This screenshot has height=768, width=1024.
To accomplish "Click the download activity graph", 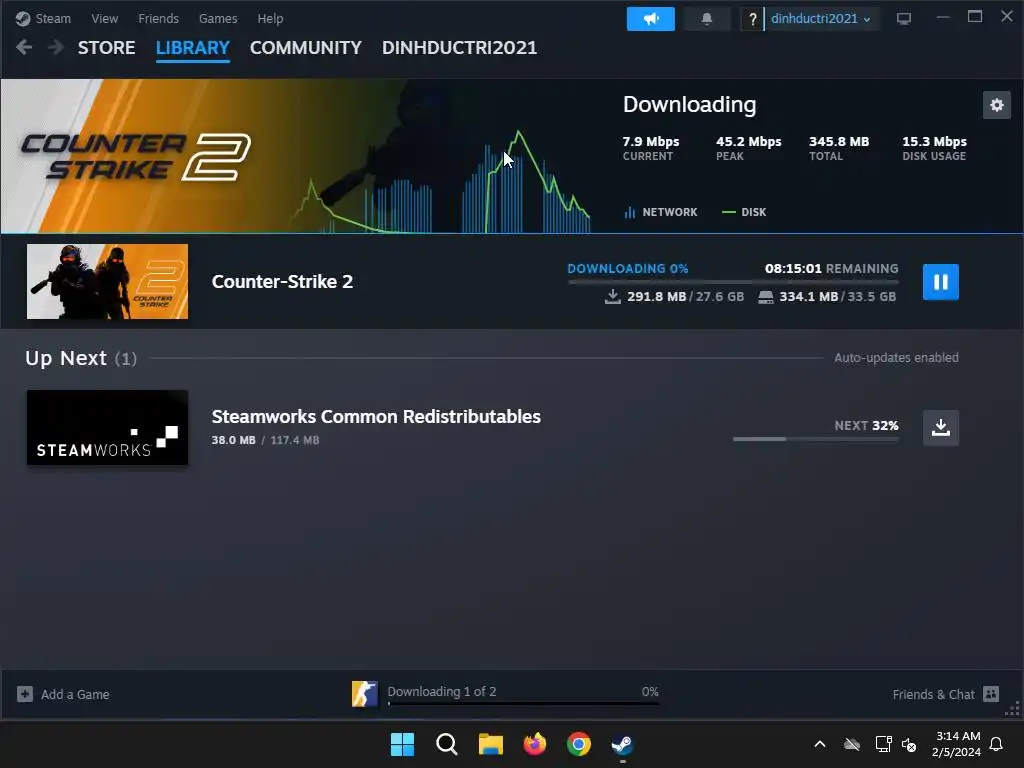I will [x=441, y=183].
